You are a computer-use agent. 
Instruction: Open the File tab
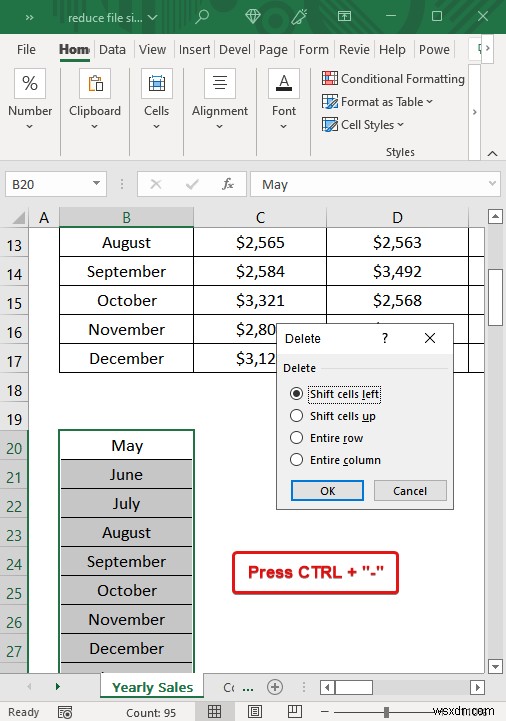tap(26, 49)
